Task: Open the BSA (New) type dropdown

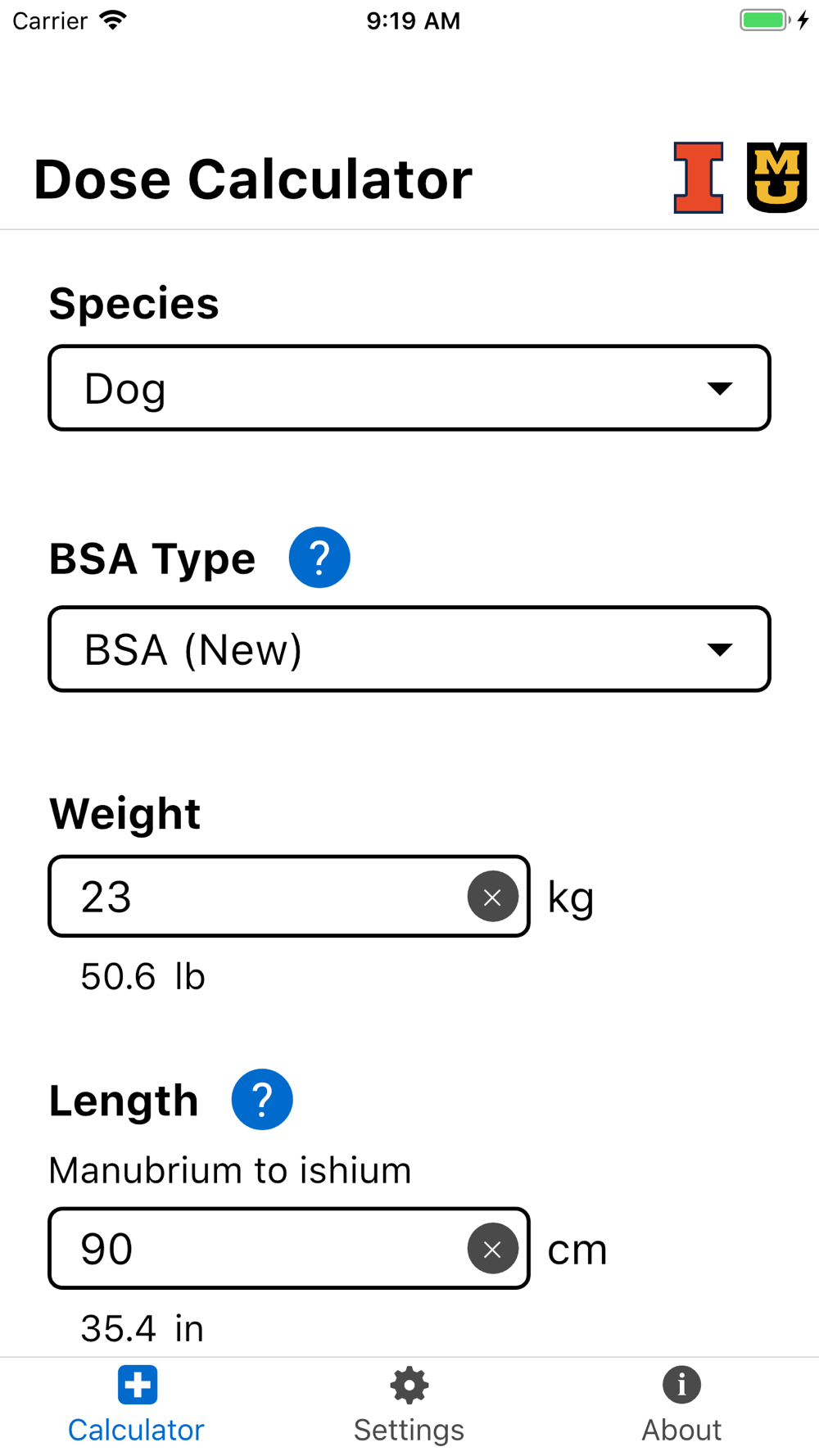Action: [409, 649]
